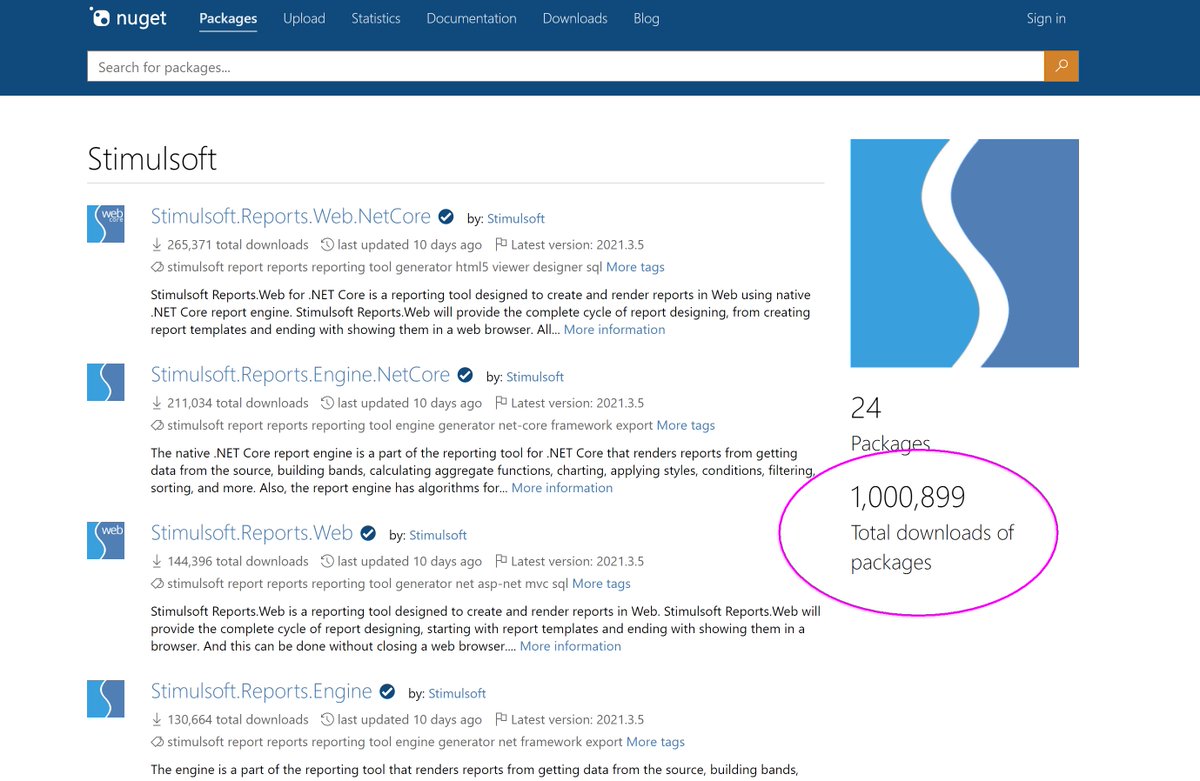Click verified checkmark beside Stimulsoft.Reports.Web.NetCore
The height and width of the screenshot is (781, 1200).
pos(446,217)
